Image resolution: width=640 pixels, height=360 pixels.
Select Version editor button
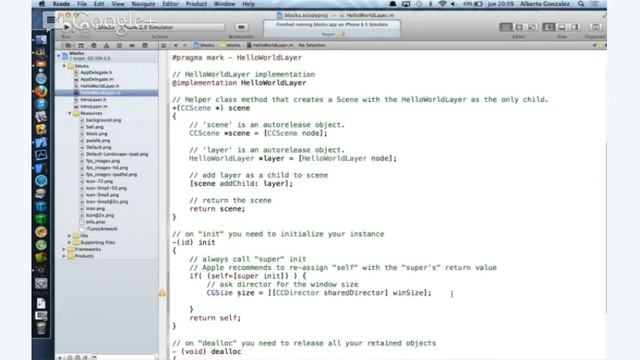tap(532, 27)
